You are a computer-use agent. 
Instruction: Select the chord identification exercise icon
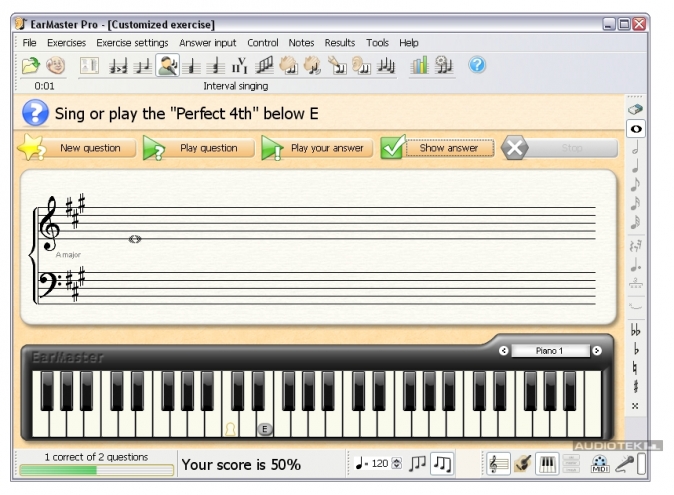tap(191, 66)
